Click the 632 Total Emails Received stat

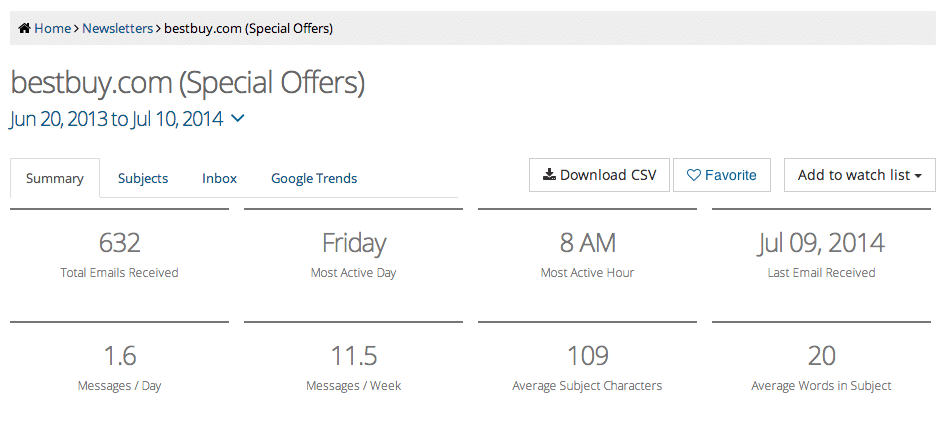coord(119,243)
